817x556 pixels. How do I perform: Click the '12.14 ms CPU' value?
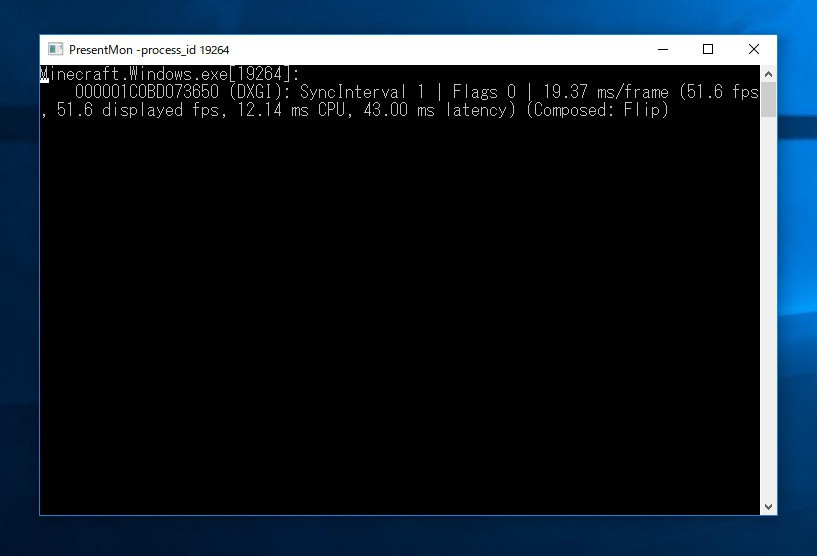[x=291, y=110]
